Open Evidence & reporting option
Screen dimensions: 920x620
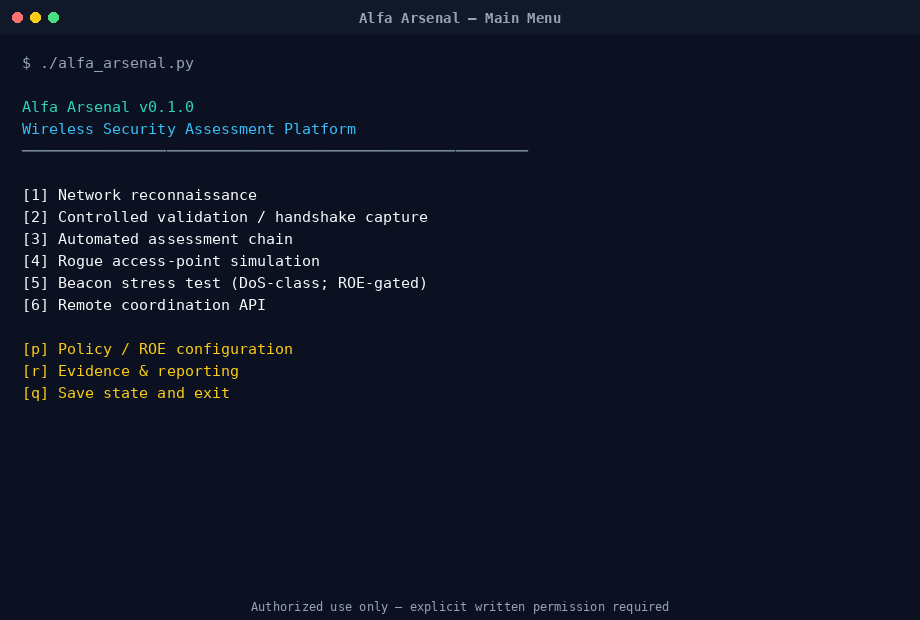pos(130,371)
